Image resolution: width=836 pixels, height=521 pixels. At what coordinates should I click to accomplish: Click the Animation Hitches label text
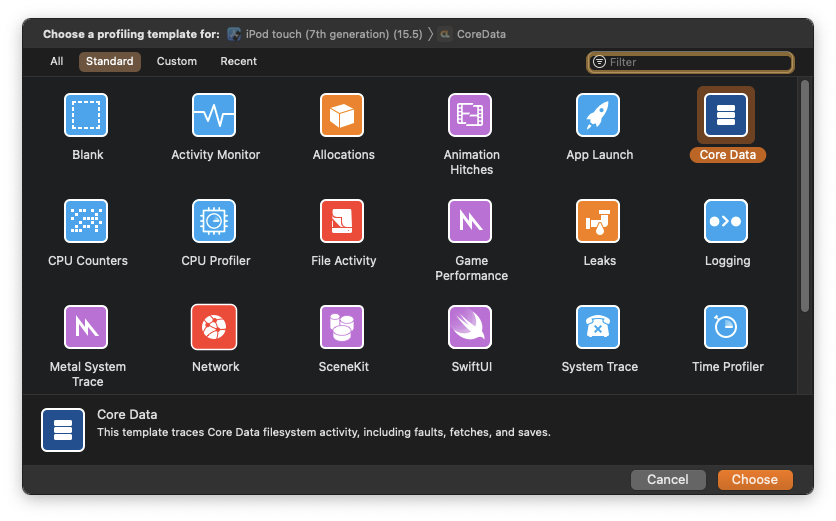click(x=471, y=162)
